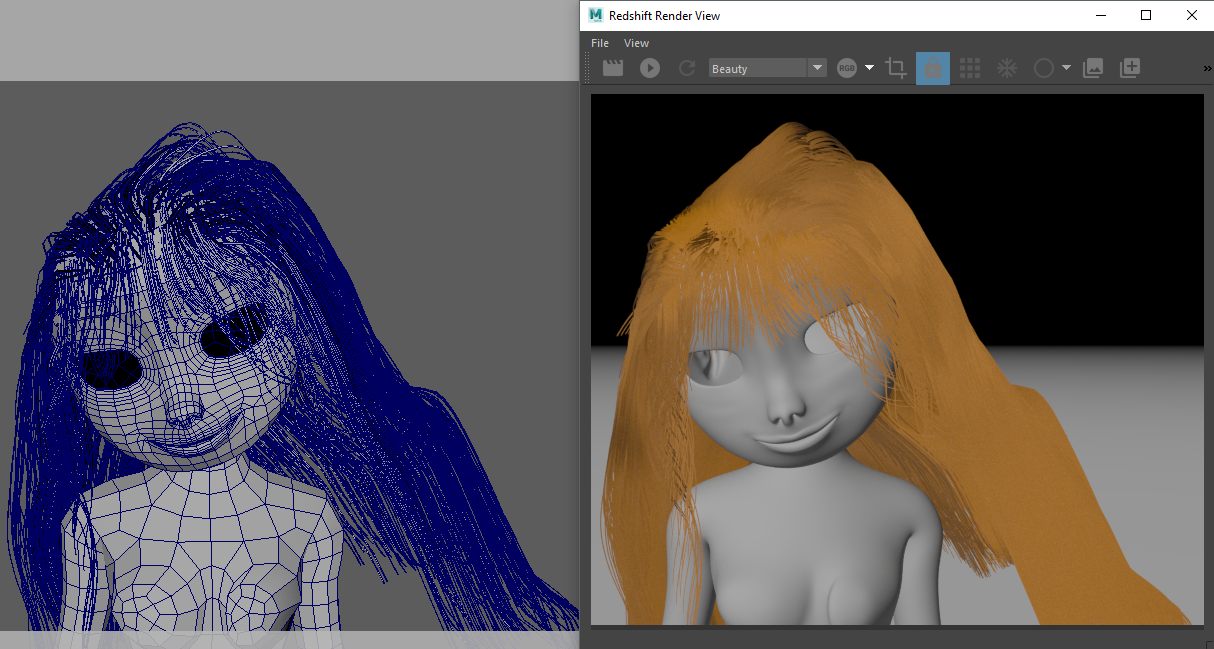Click the clapperboard render icon
The height and width of the screenshot is (649, 1214).
click(613, 68)
